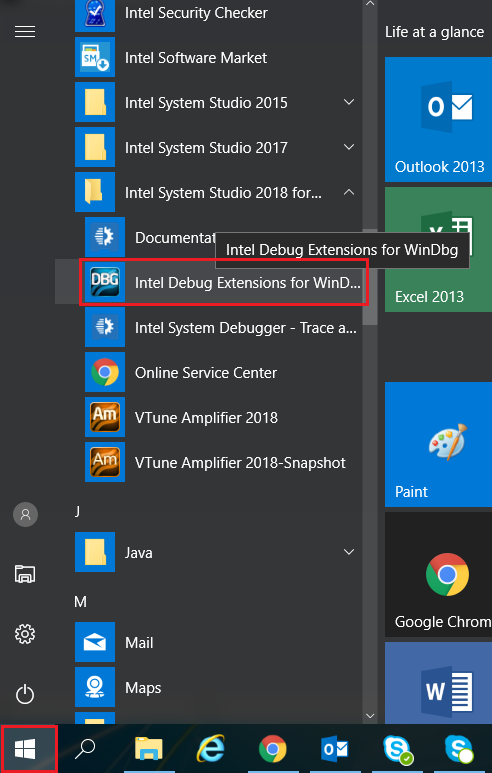Open the Maps app icon

click(95, 687)
